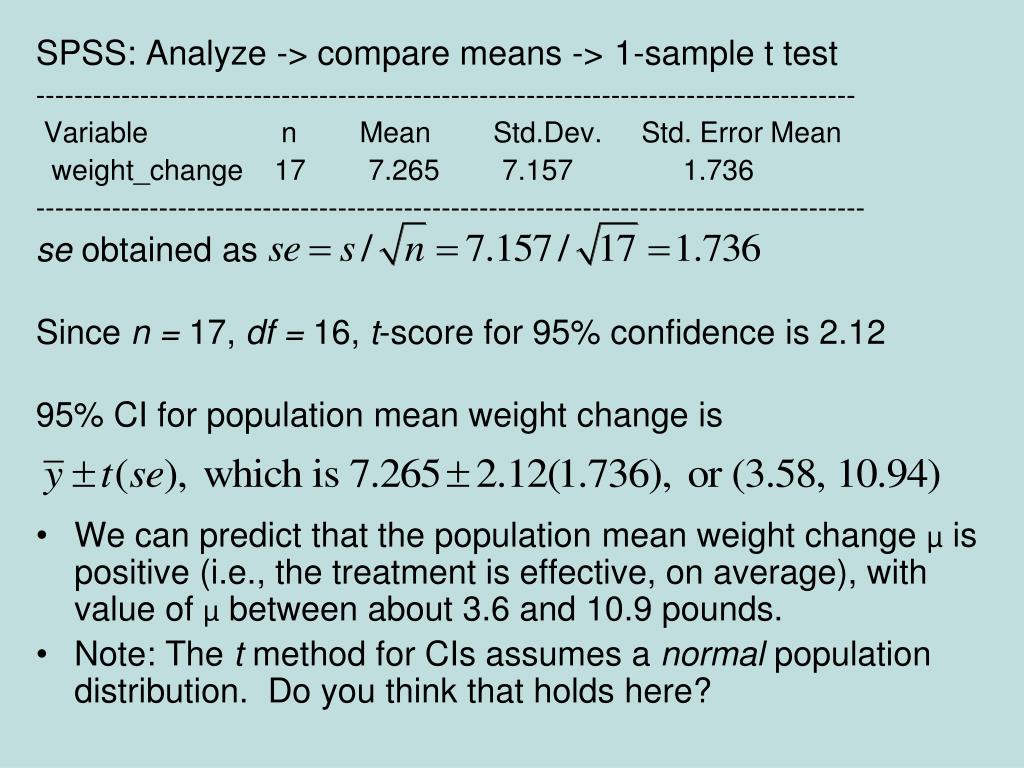The width and height of the screenshot is (1024, 768).
Task: Click the 'Mean' column header
Action: 395,133
